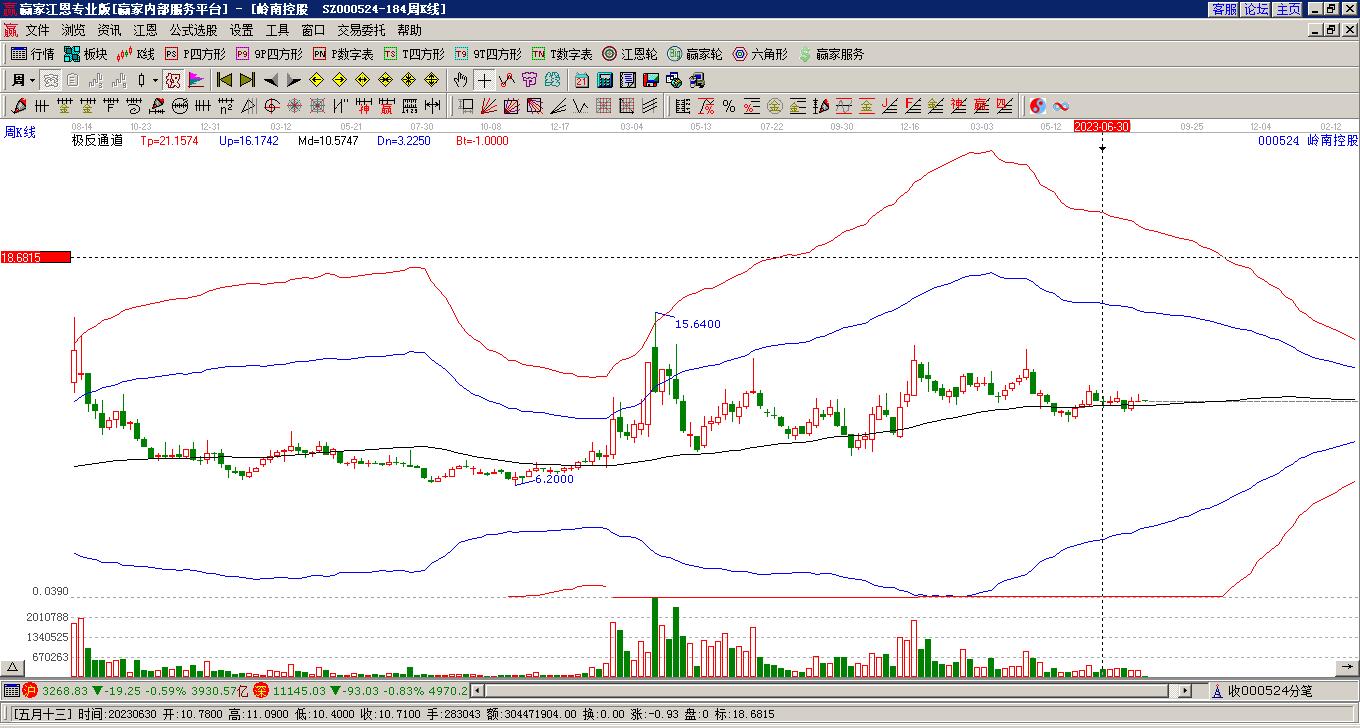This screenshot has height=728, width=1360.
Task: Click the 6.2000 low price label
Action: pyautogui.click(x=555, y=479)
